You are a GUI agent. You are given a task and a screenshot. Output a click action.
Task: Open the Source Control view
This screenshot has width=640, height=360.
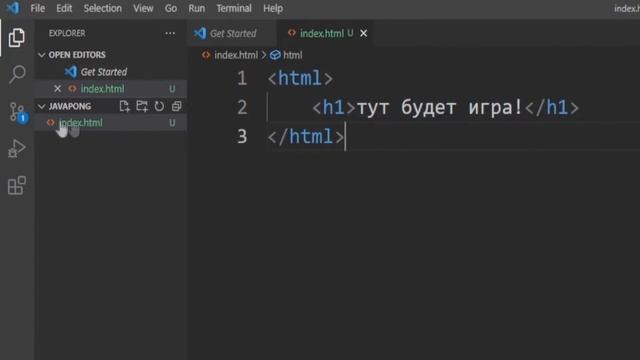[x=17, y=112]
